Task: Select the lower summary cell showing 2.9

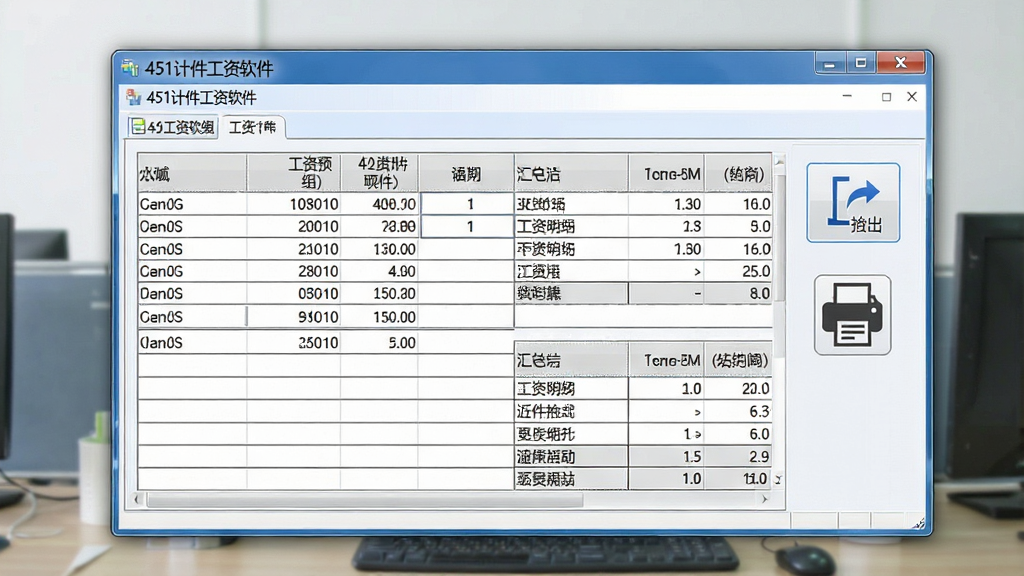Action: pyautogui.click(x=739, y=456)
